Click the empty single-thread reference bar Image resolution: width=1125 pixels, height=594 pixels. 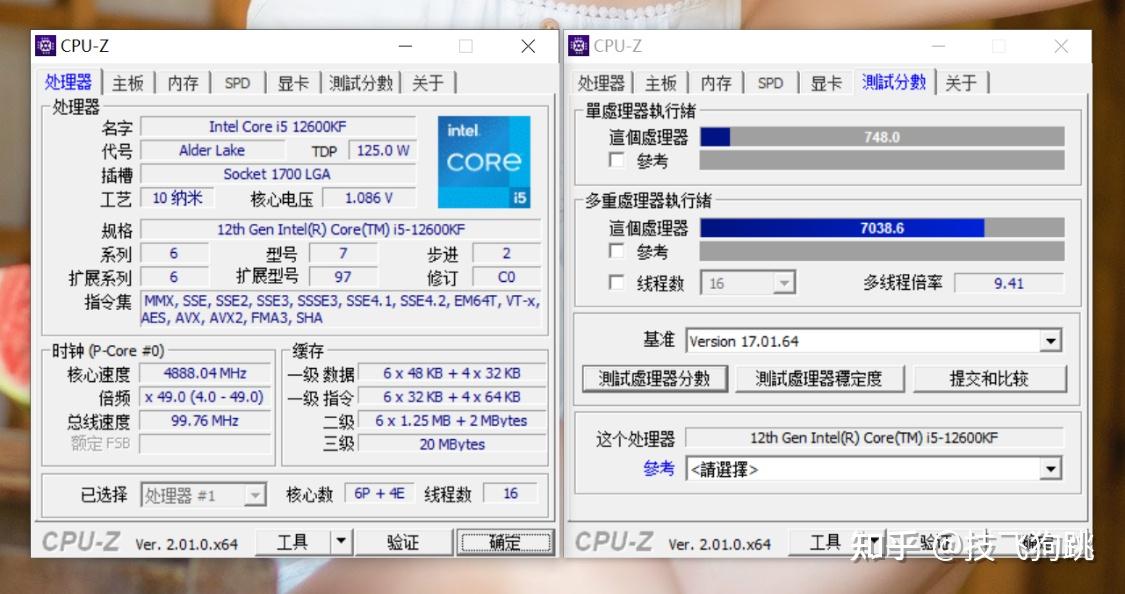[x=882, y=160]
